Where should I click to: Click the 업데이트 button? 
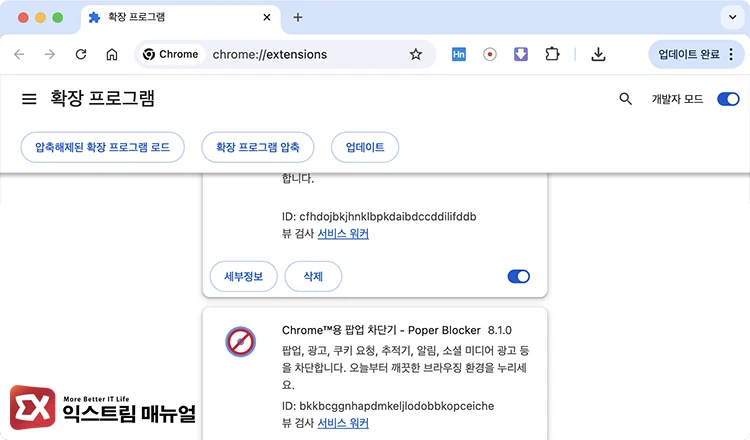tap(365, 147)
